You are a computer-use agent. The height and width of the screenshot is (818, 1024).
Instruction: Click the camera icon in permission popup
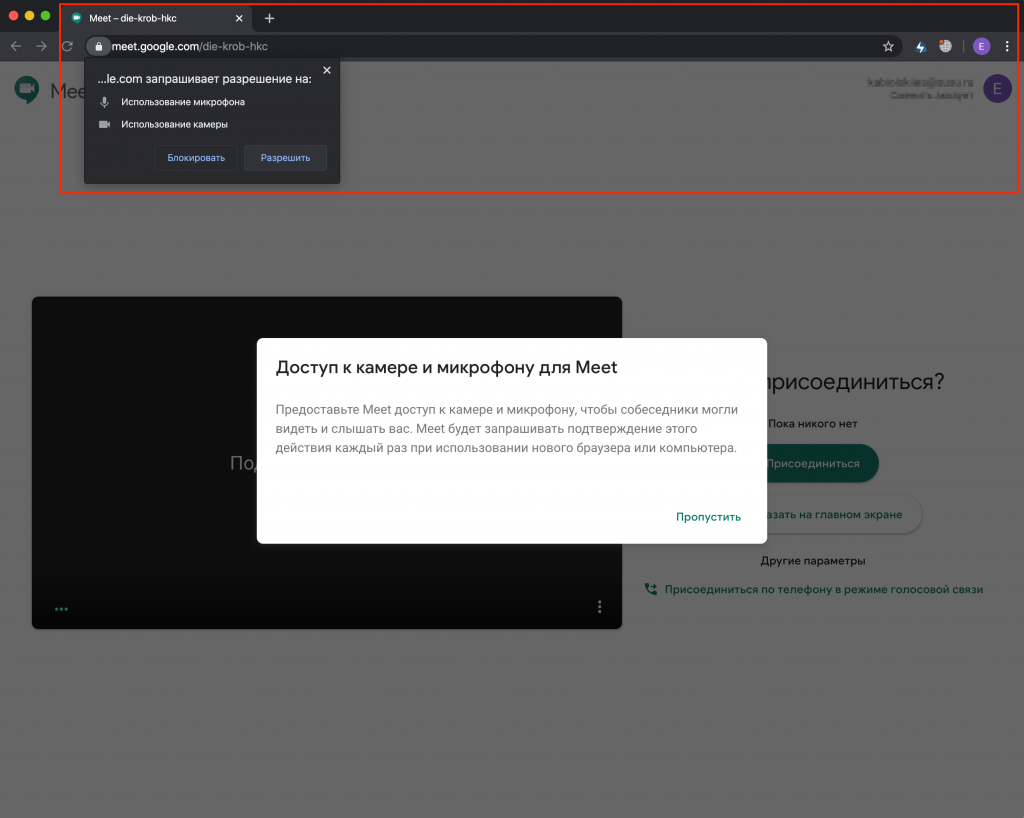pyautogui.click(x=104, y=124)
